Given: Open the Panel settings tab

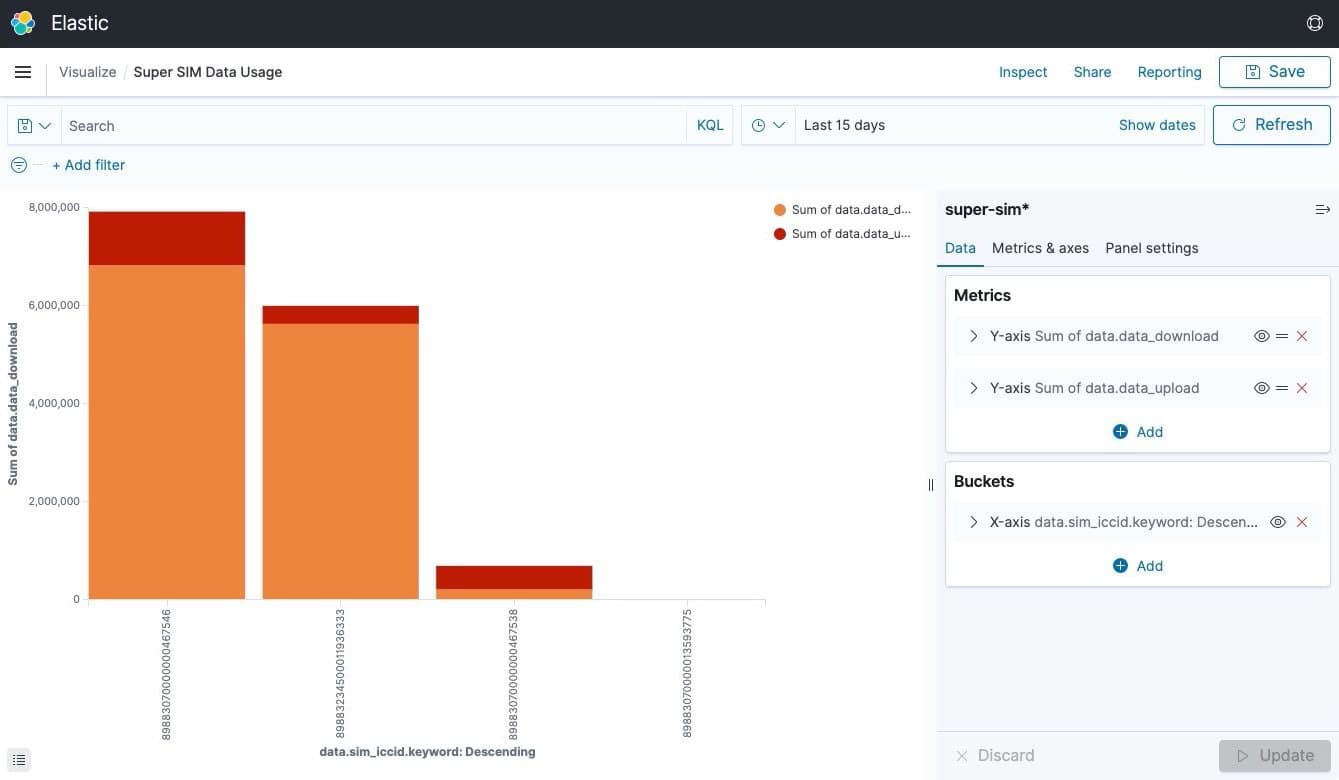Looking at the screenshot, I should [x=1151, y=248].
